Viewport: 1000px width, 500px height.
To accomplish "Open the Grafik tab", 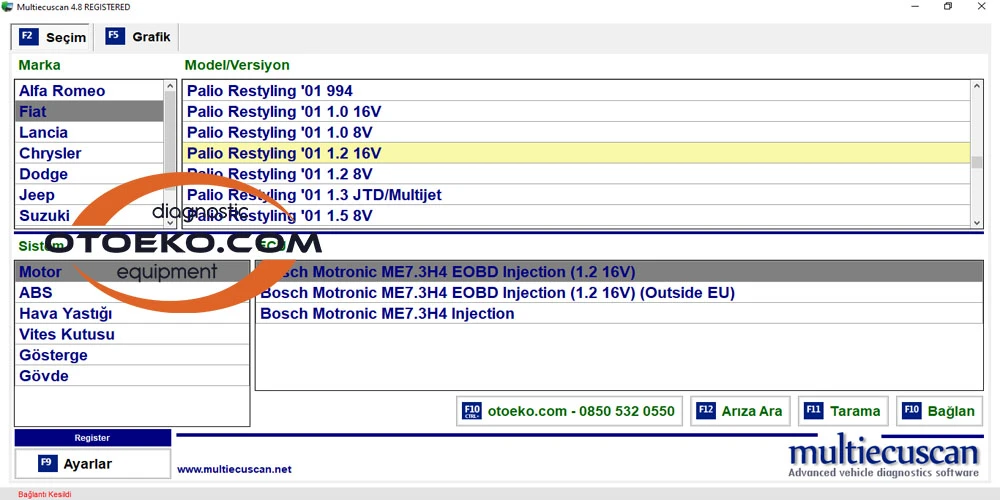I will pos(138,37).
